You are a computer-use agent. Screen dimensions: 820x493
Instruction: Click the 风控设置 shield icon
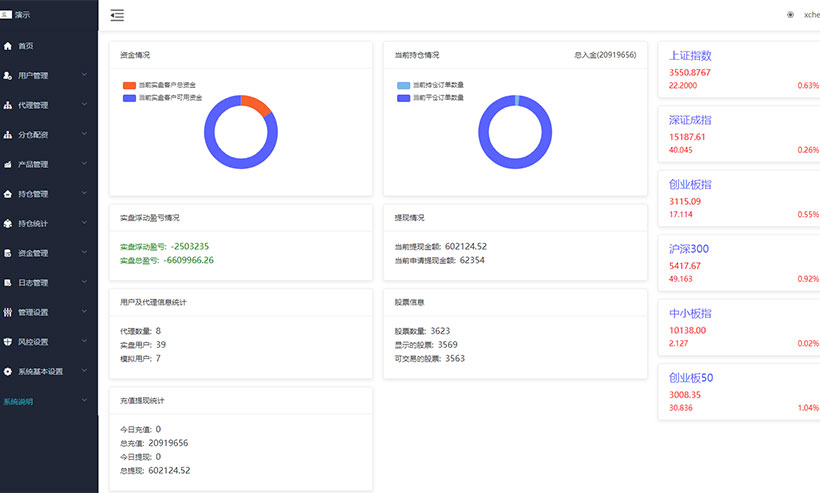point(8,342)
